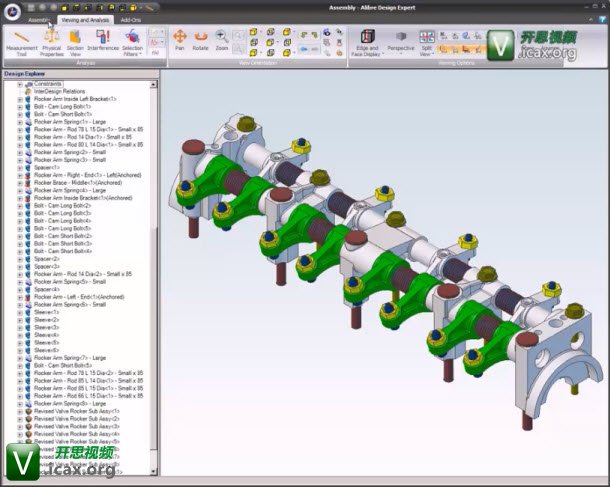Image resolution: width=610 pixels, height=487 pixels.
Task: Select Rocker Arm Spring<2> - Small
Action: point(70,152)
